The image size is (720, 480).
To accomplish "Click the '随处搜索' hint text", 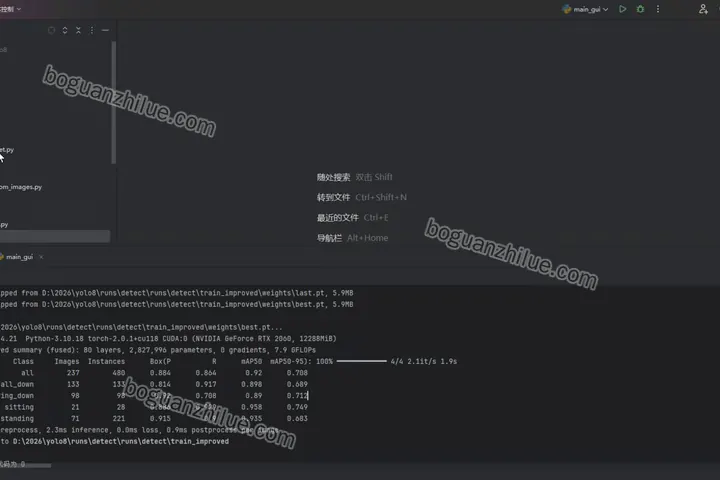I will coord(333,177).
